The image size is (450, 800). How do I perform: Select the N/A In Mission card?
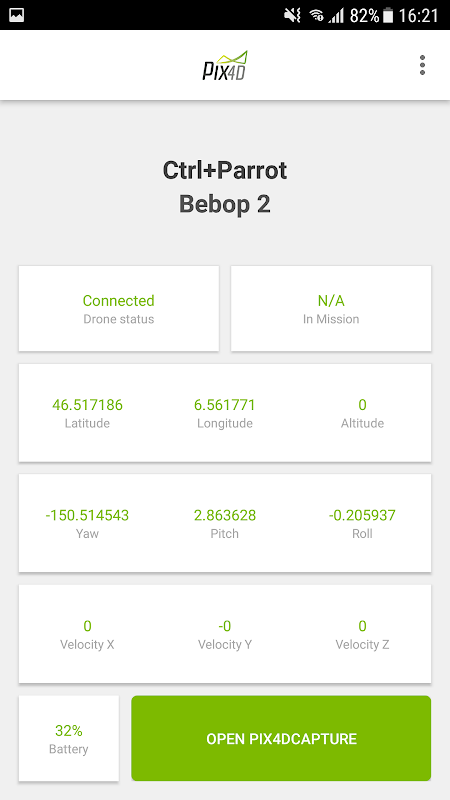[x=331, y=308]
